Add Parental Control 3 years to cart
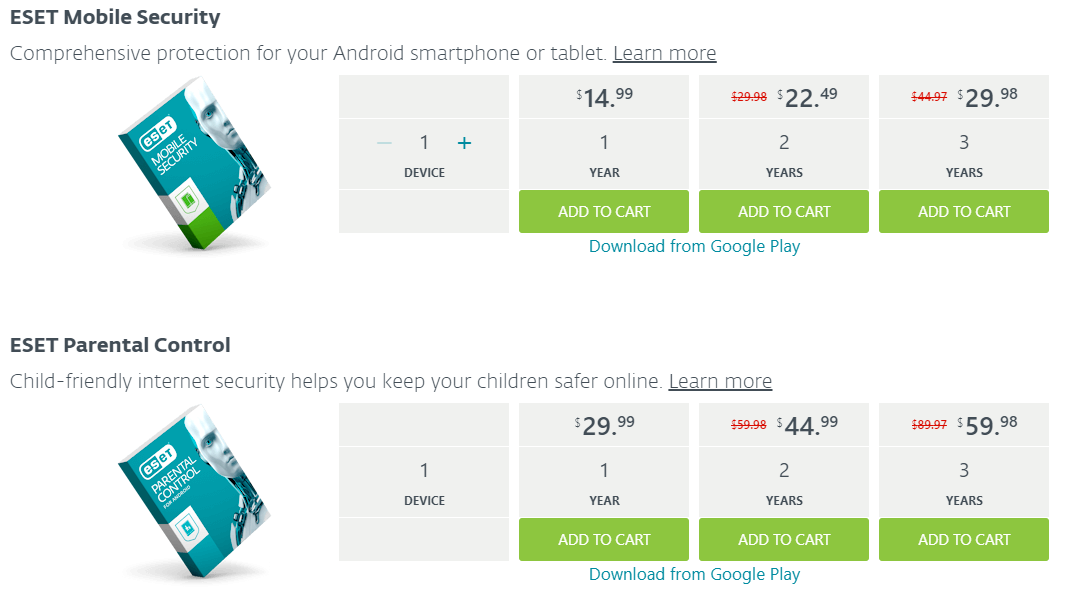 click(964, 540)
